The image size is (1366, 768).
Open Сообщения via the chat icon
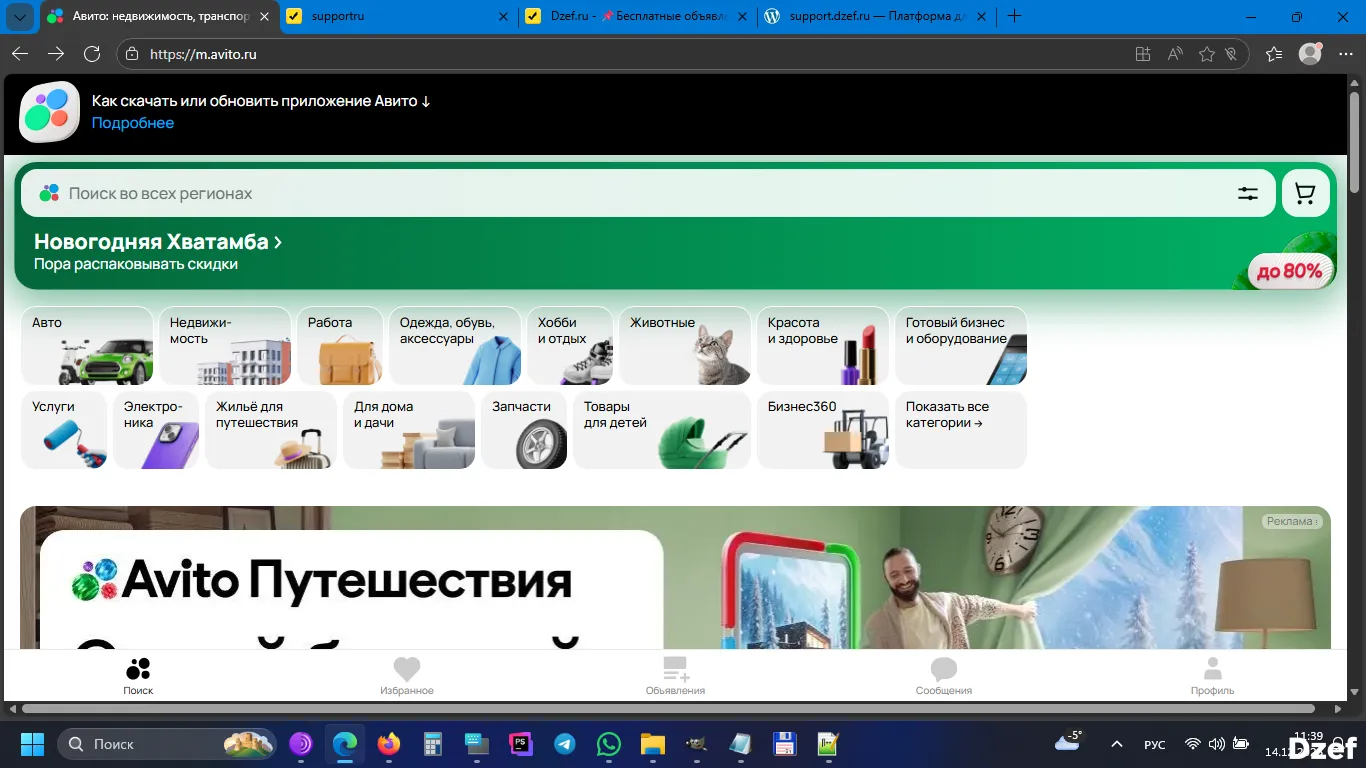click(942, 670)
